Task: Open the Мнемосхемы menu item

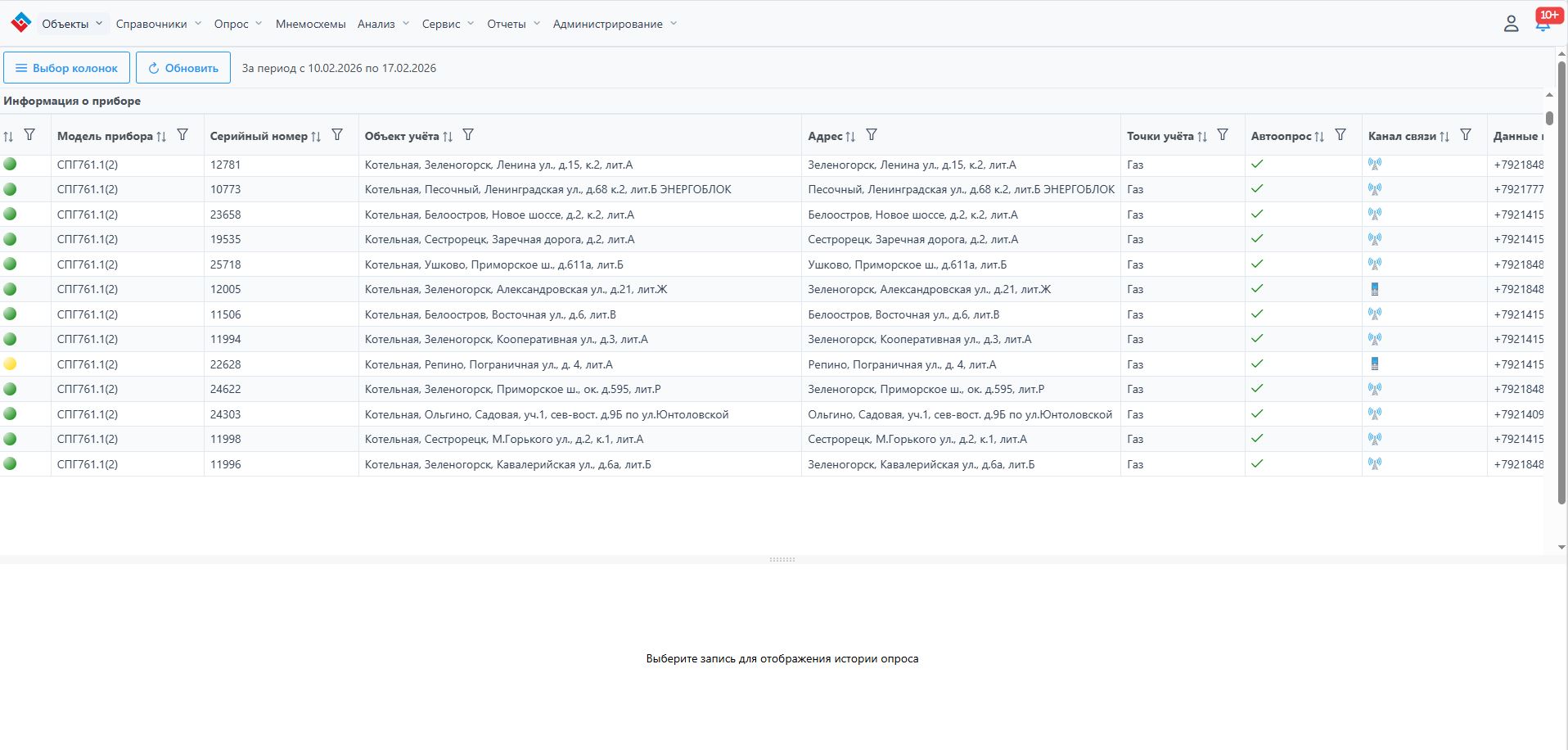Action: [x=310, y=24]
